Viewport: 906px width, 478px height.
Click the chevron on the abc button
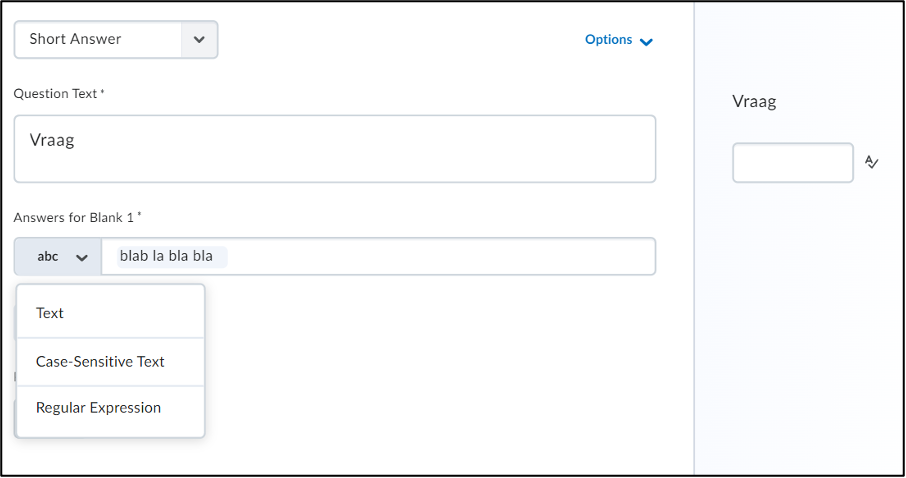click(x=82, y=258)
